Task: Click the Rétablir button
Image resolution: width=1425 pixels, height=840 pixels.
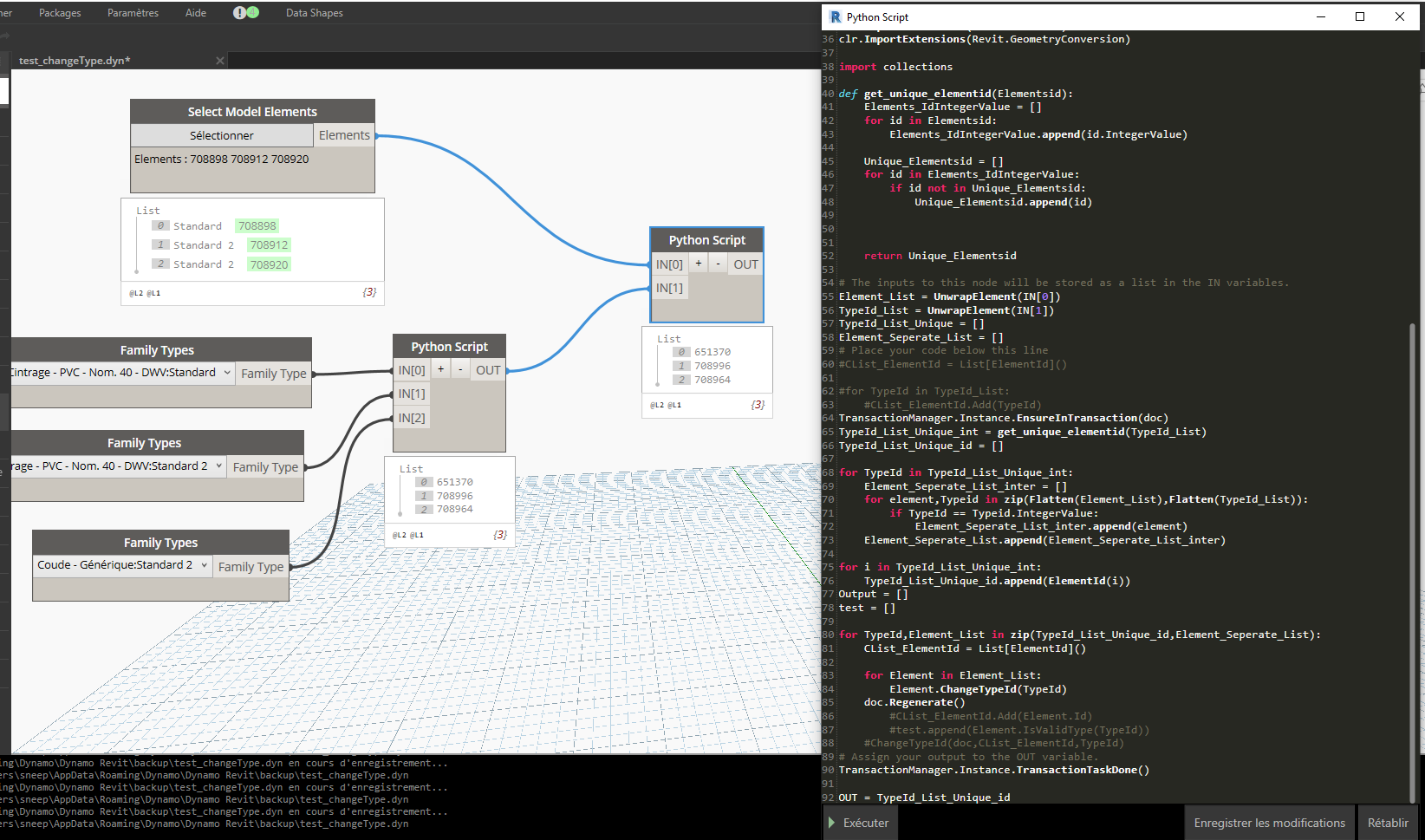Action: click(x=1388, y=823)
